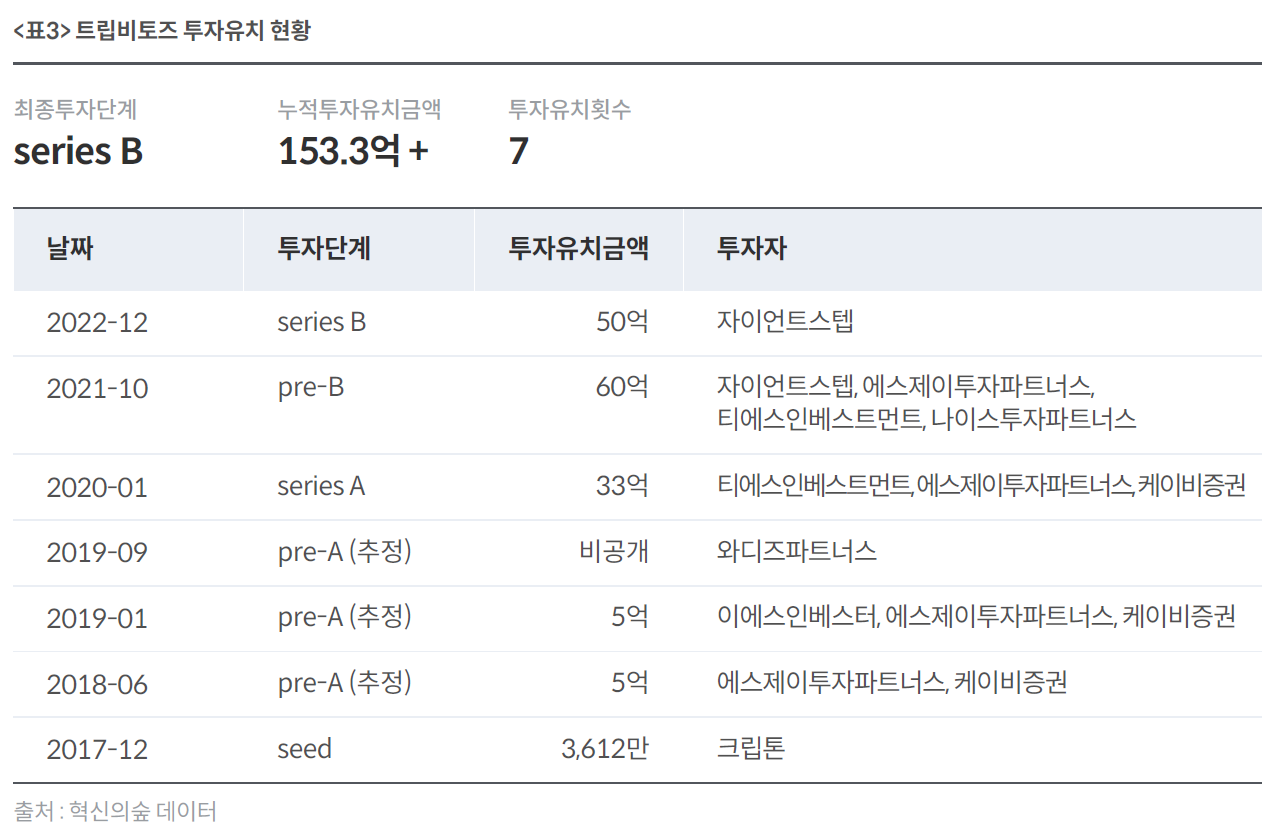Click the 153.3억 + cumulative amount
This screenshot has height=829, width=1273.
pyautogui.click(x=353, y=151)
